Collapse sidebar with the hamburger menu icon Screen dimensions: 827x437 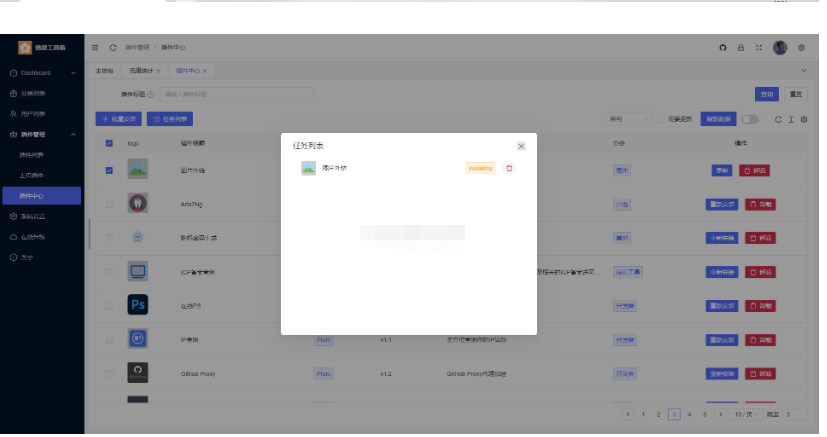pos(95,47)
